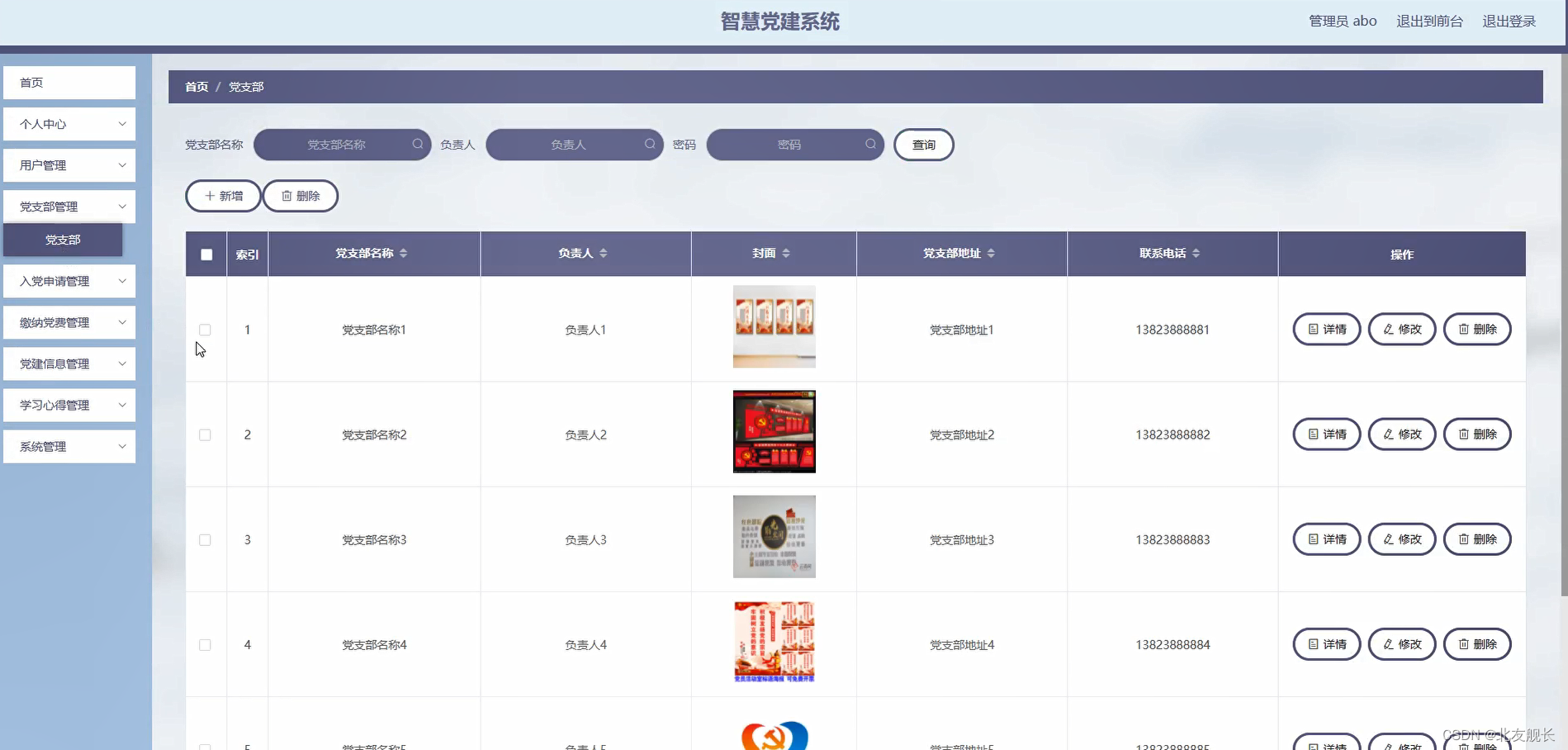Check the checkbox for row 3
1568x750 pixels.
pyautogui.click(x=205, y=539)
